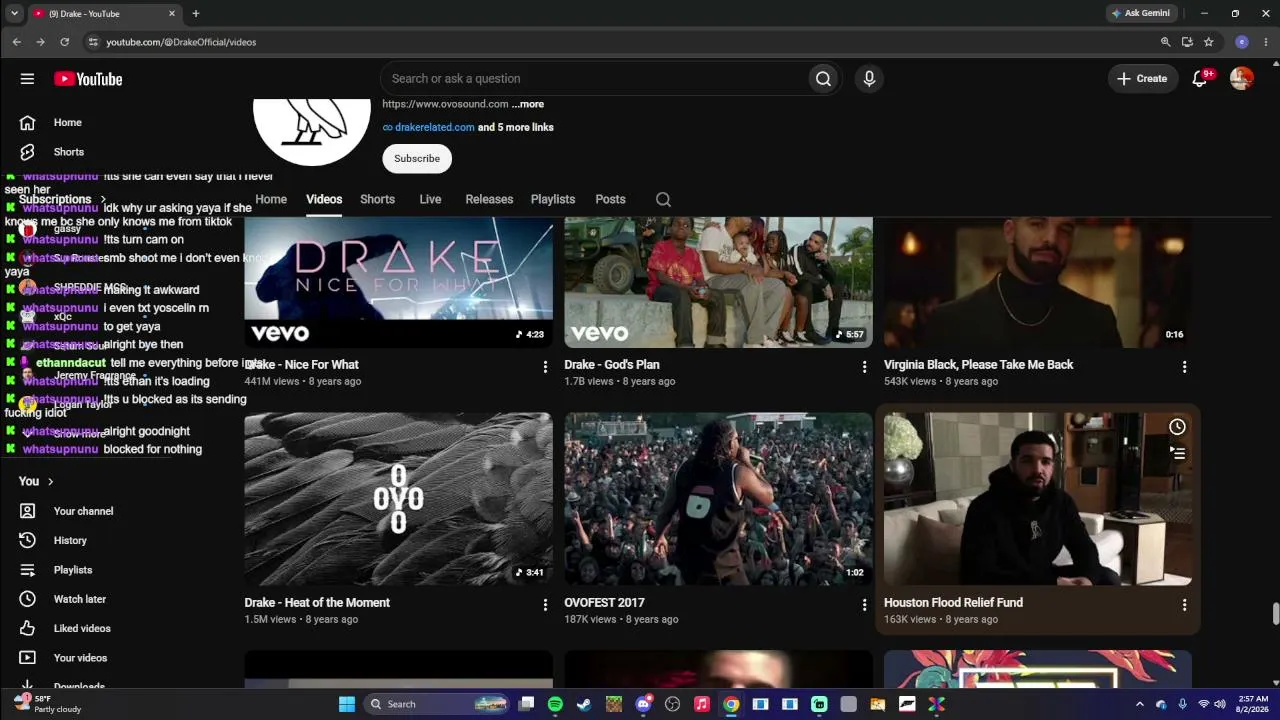Open options menu for Drake - Nice For What
Viewport: 1280px width, 720px height.
(x=545, y=367)
